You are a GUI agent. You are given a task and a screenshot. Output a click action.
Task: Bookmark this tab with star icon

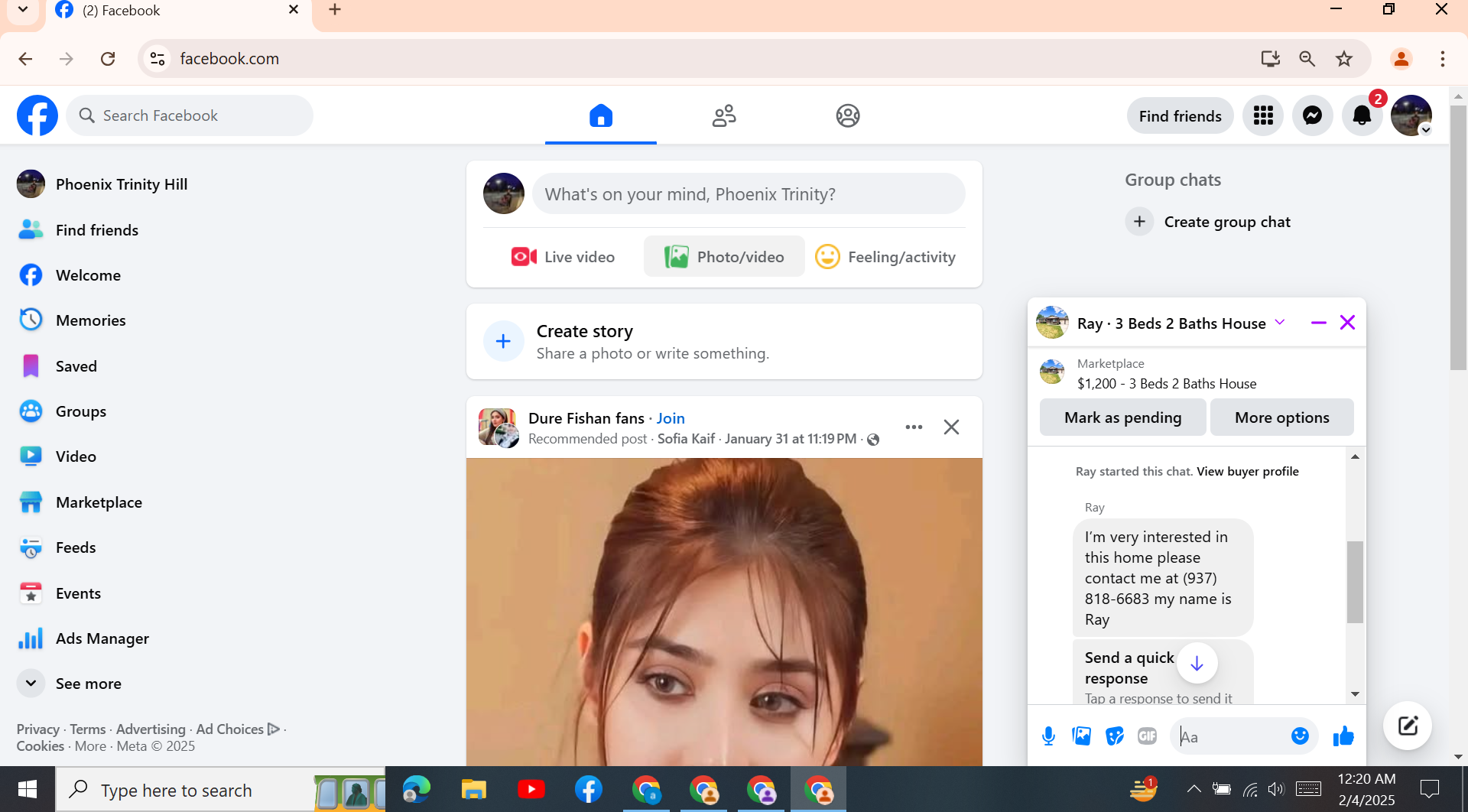tap(1344, 59)
